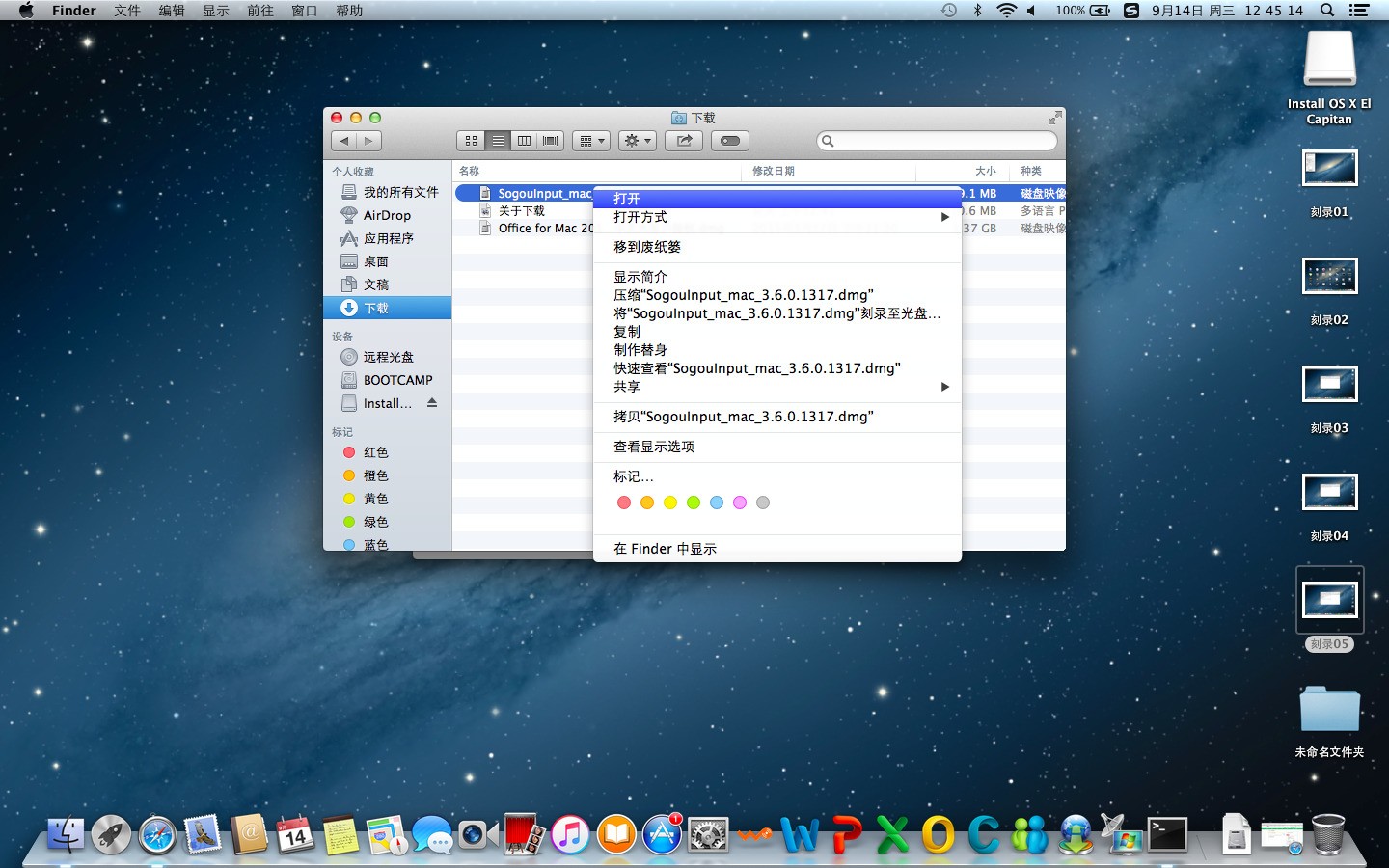Open 桌面 in sidebar
Image resolution: width=1389 pixels, height=868 pixels.
[388, 261]
